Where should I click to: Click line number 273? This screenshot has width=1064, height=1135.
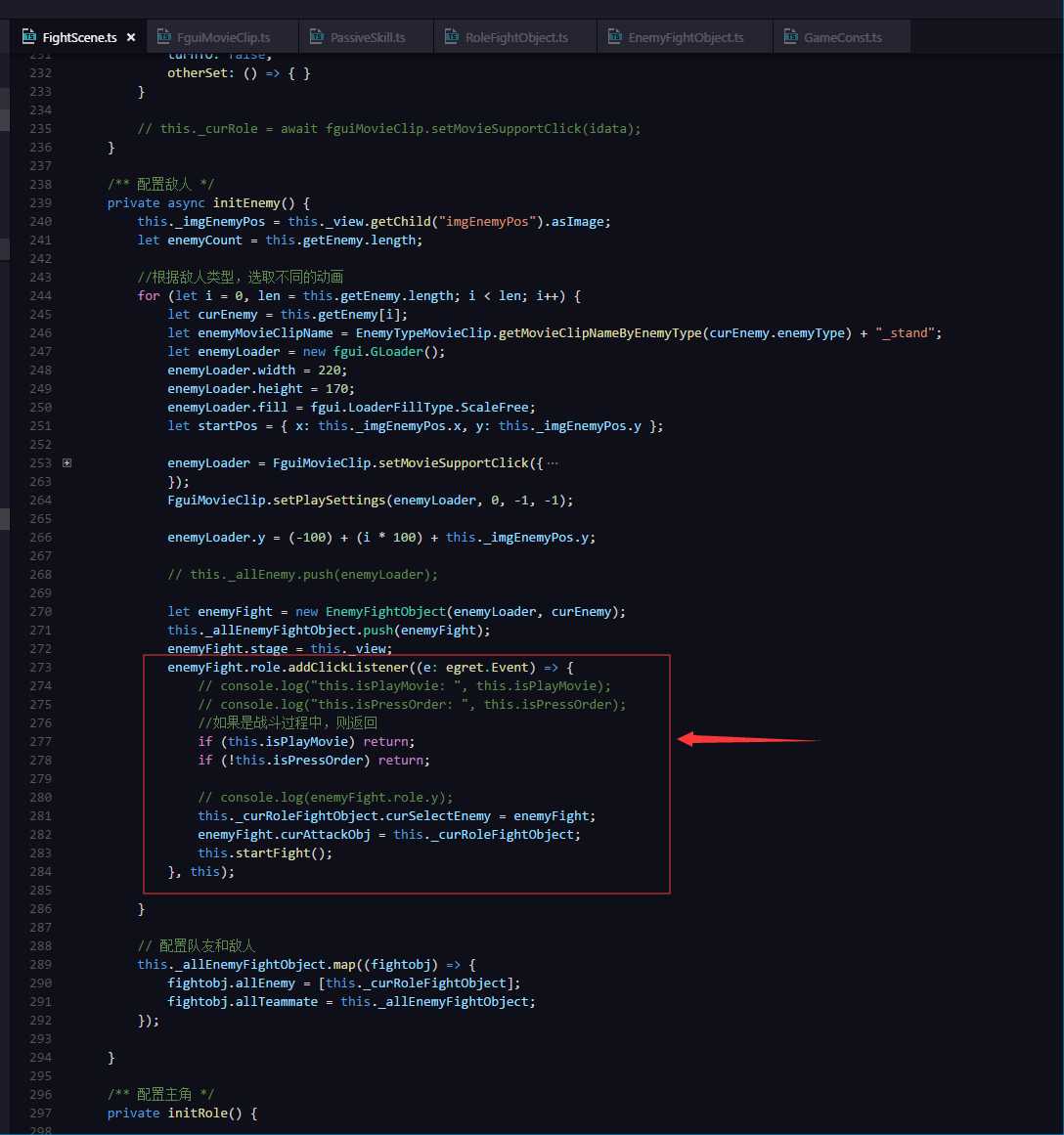tap(40, 668)
